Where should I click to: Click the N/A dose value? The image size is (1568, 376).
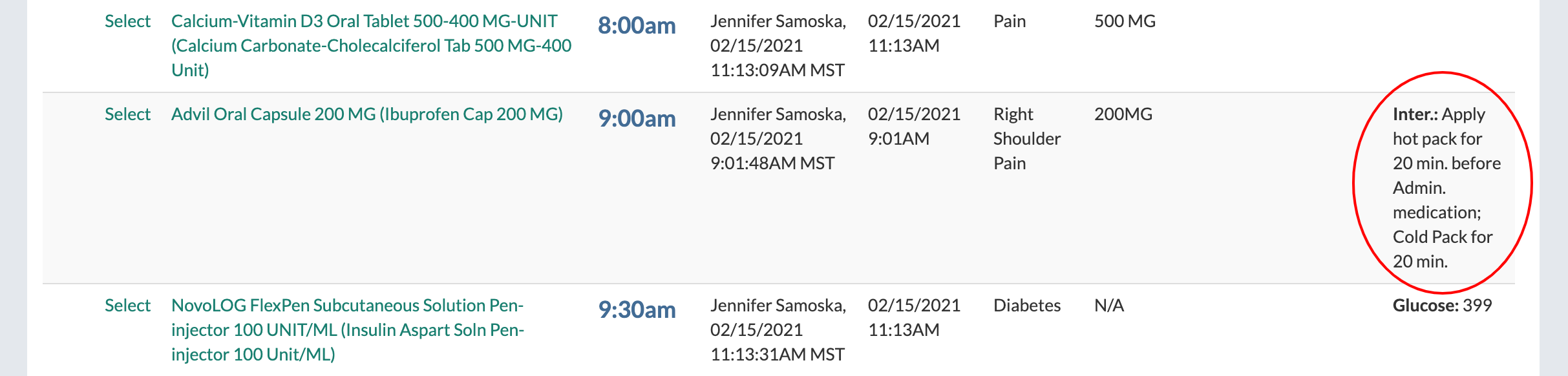click(1108, 306)
